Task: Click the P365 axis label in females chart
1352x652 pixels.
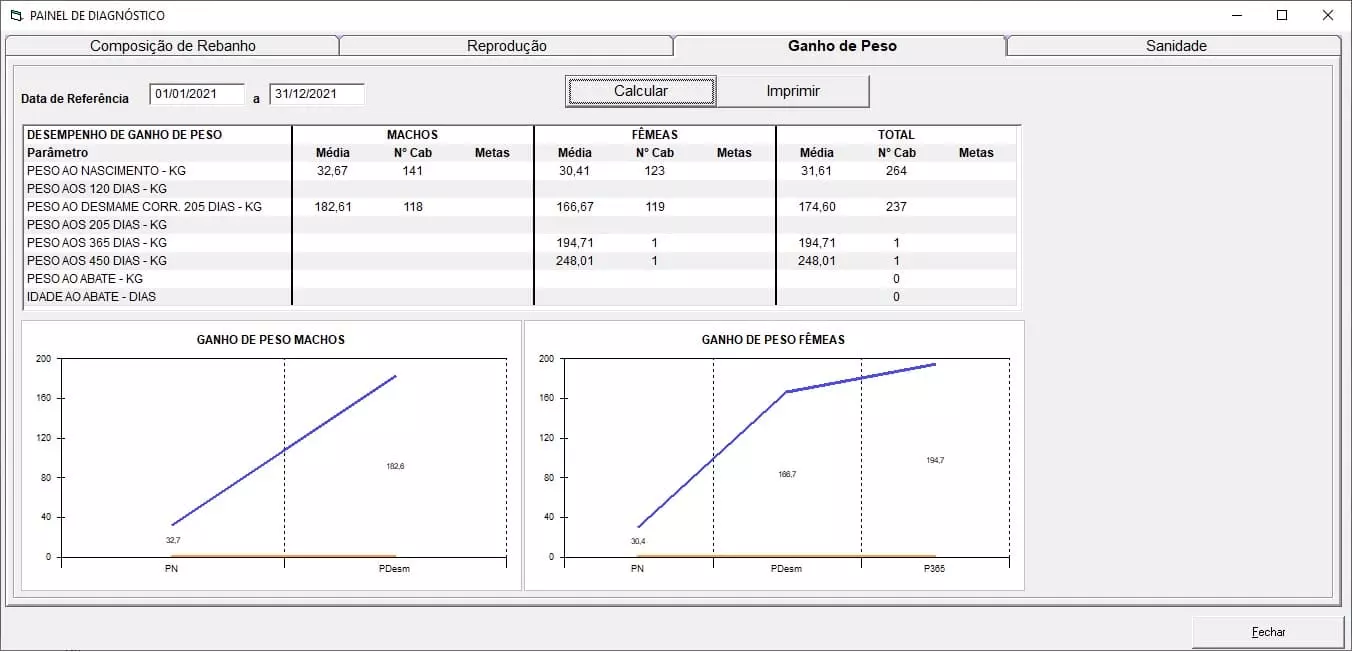Action: click(935, 569)
